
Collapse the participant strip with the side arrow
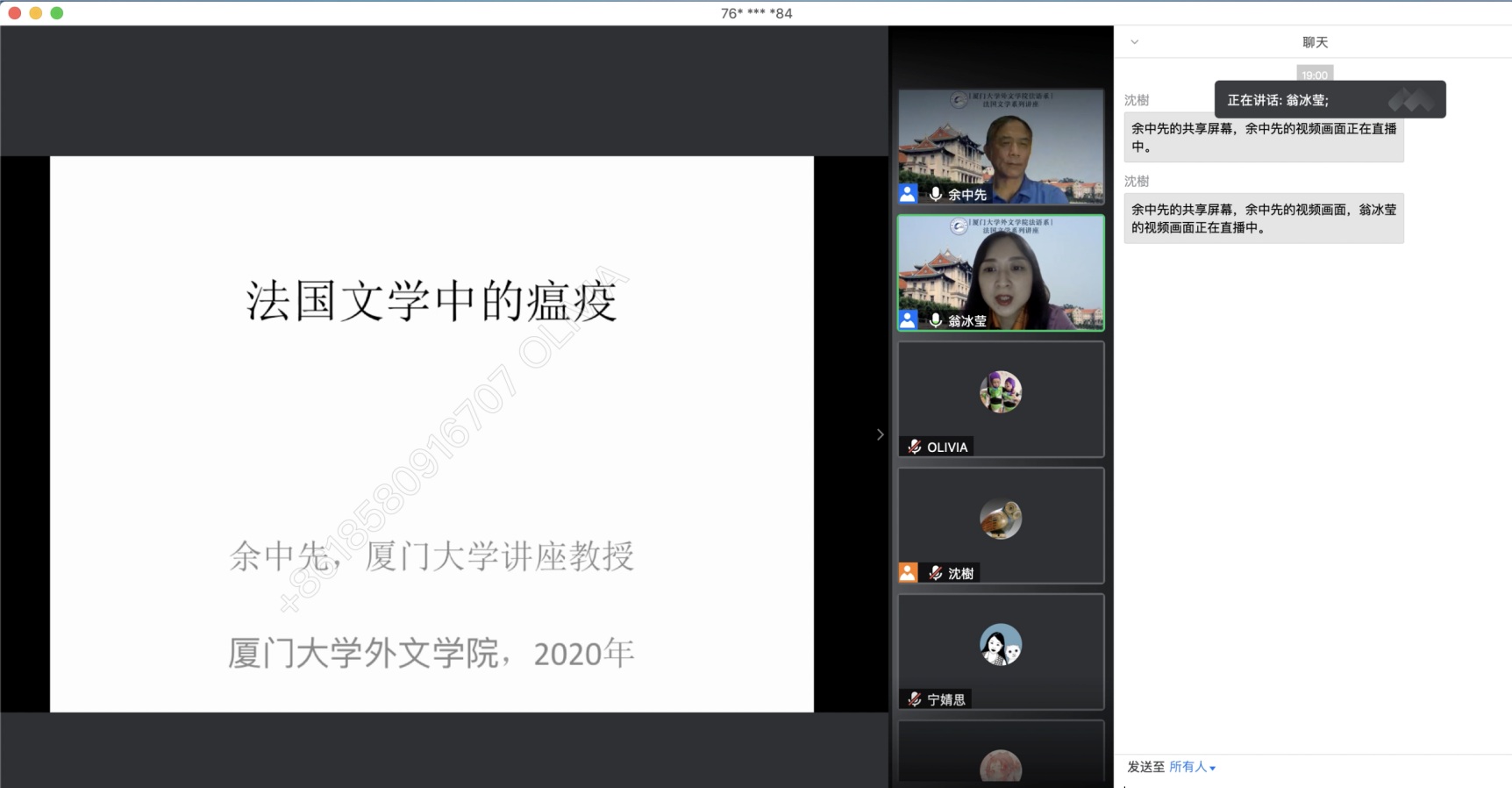coord(880,434)
